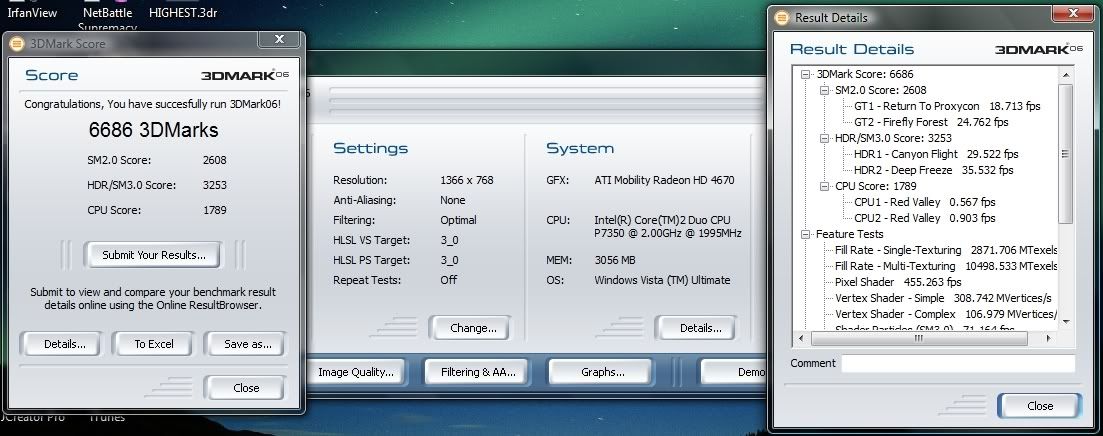
Task: Click the tree horizontal scrollbar left arrow
Action: click(802, 339)
